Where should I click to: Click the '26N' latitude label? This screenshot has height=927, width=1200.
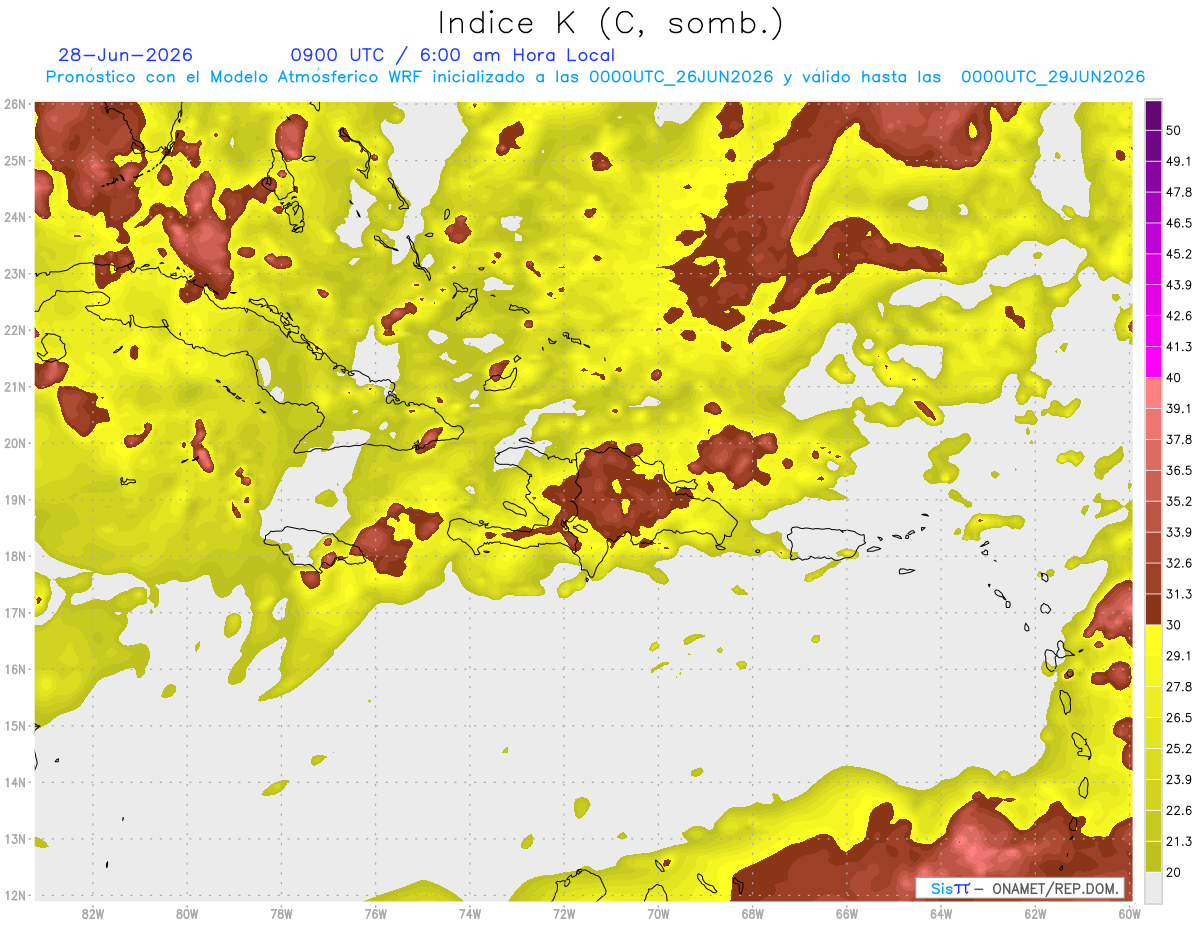click(14, 104)
